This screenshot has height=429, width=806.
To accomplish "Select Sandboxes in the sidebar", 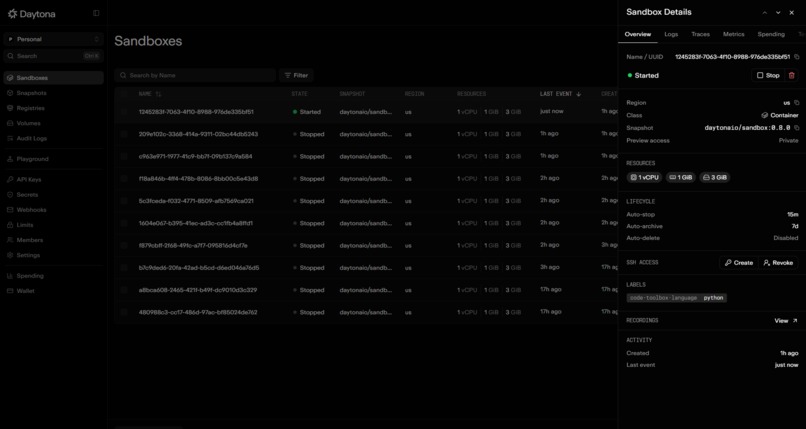I will [53, 78].
